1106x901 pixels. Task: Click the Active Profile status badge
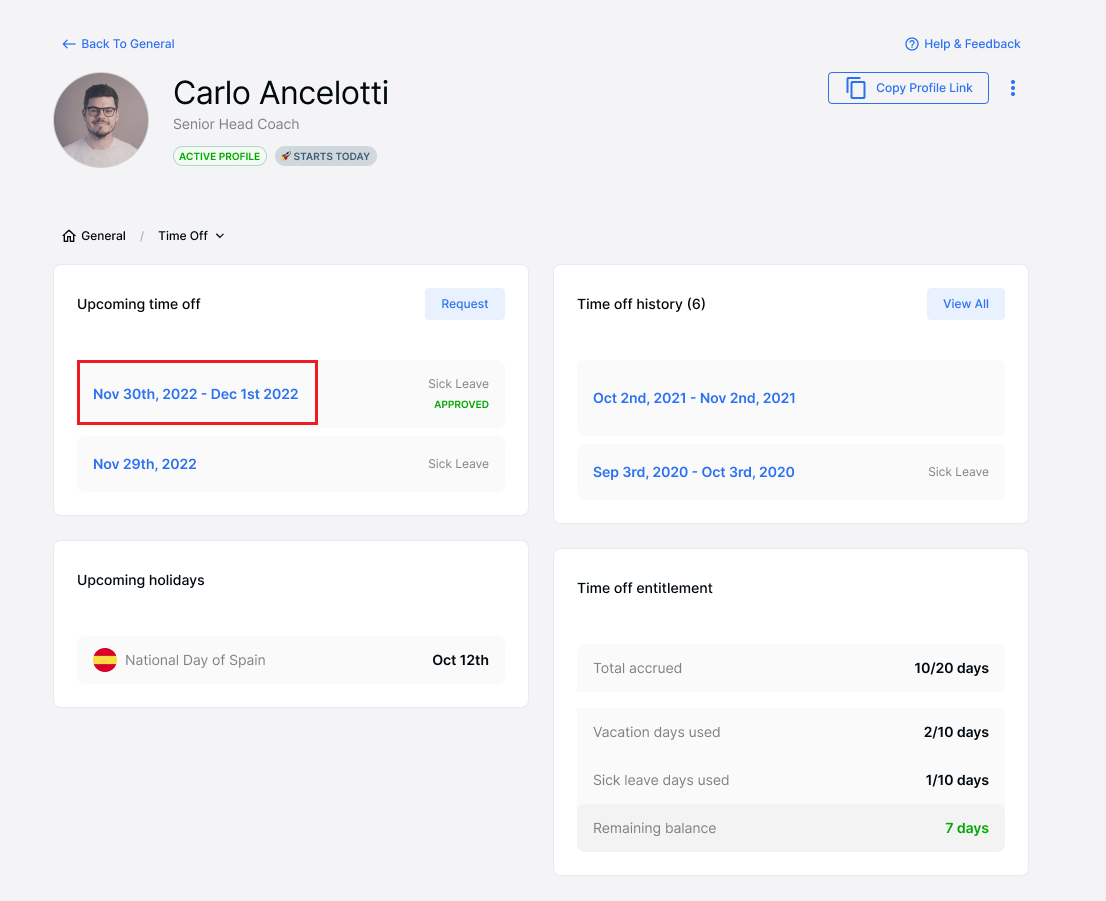coord(219,156)
